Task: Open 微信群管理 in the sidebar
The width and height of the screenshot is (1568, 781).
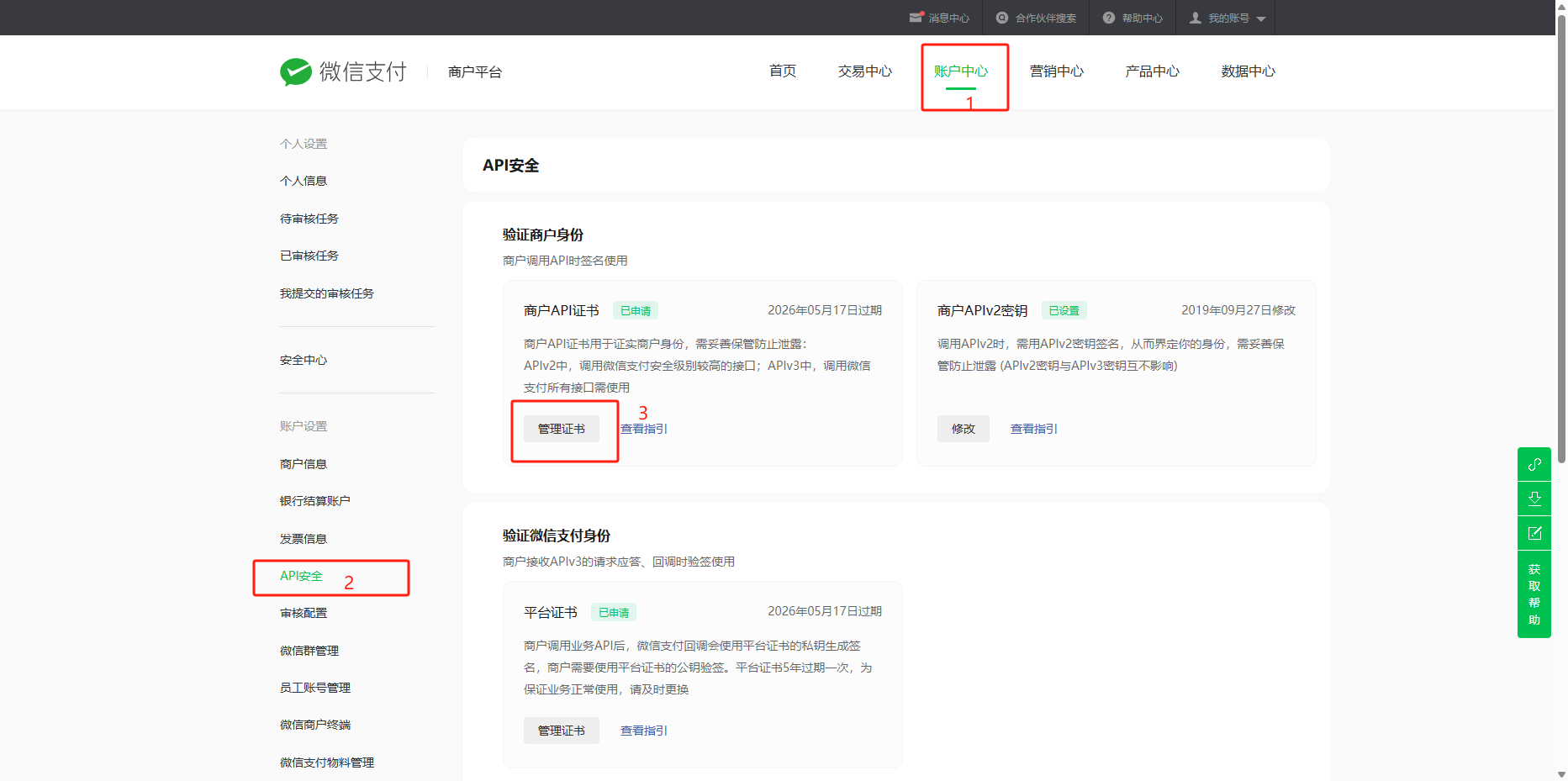Action: click(309, 651)
